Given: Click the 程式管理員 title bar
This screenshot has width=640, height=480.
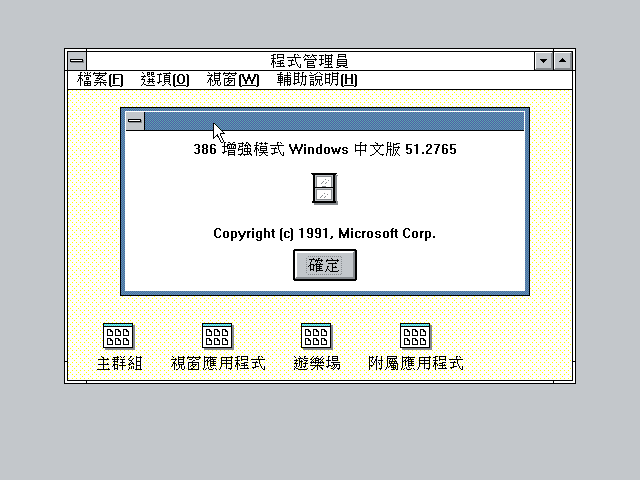Looking at the screenshot, I should [x=310, y=61].
